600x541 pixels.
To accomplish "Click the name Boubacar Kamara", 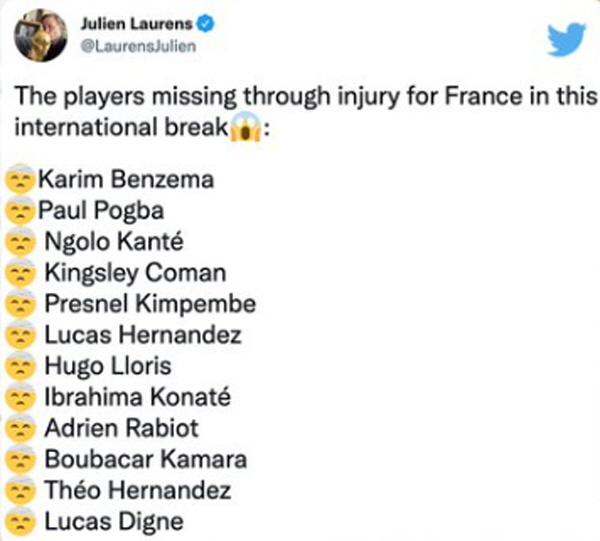I will (x=146, y=459).
